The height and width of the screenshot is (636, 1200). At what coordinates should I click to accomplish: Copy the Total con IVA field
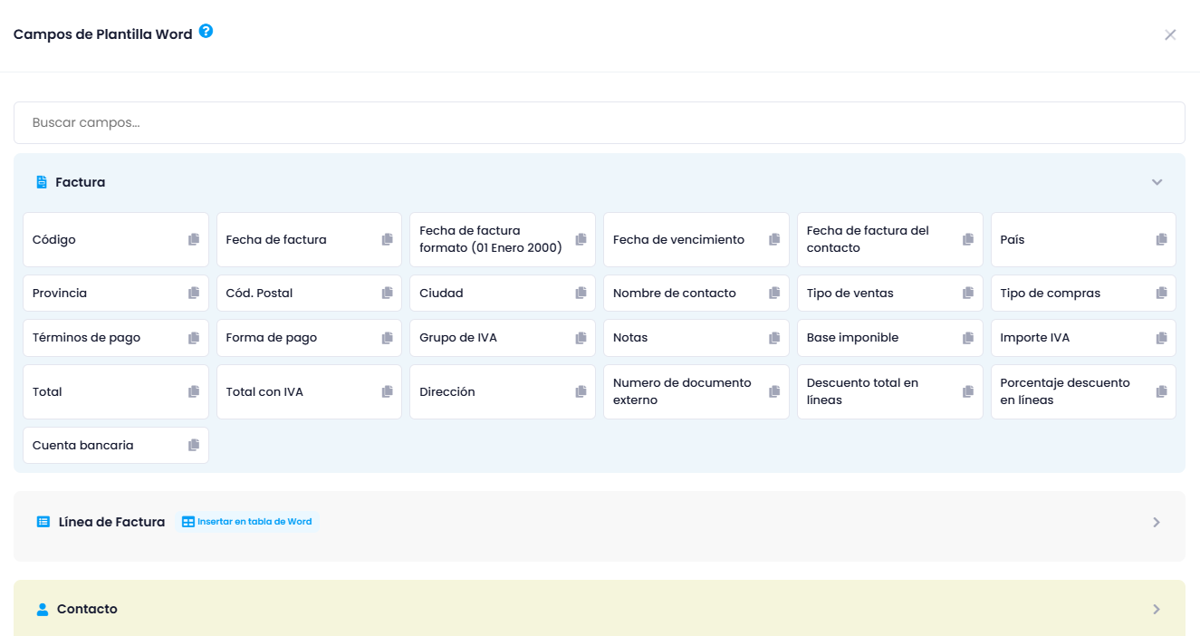click(x=387, y=392)
